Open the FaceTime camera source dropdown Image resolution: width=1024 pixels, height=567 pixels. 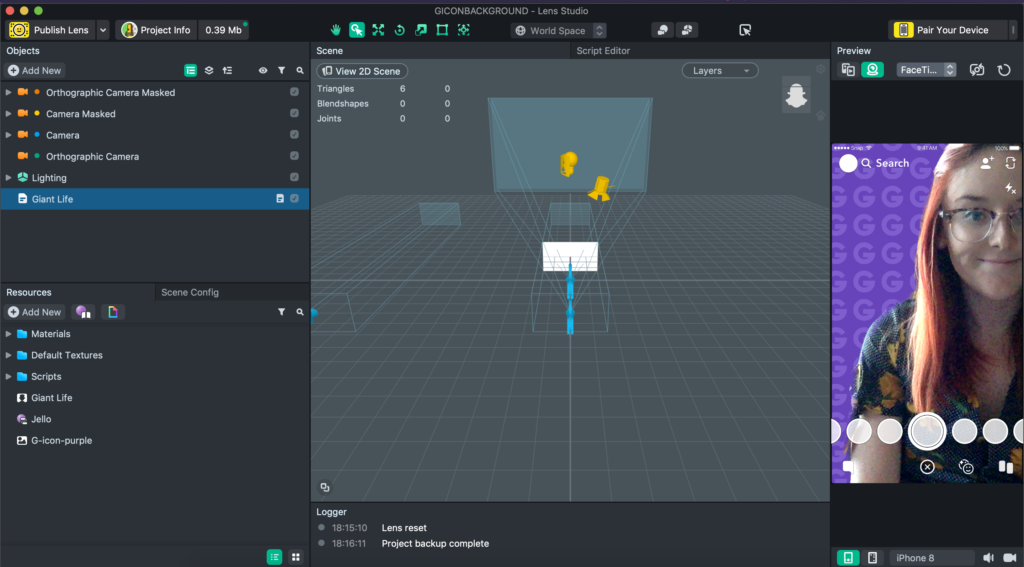click(x=926, y=70)
